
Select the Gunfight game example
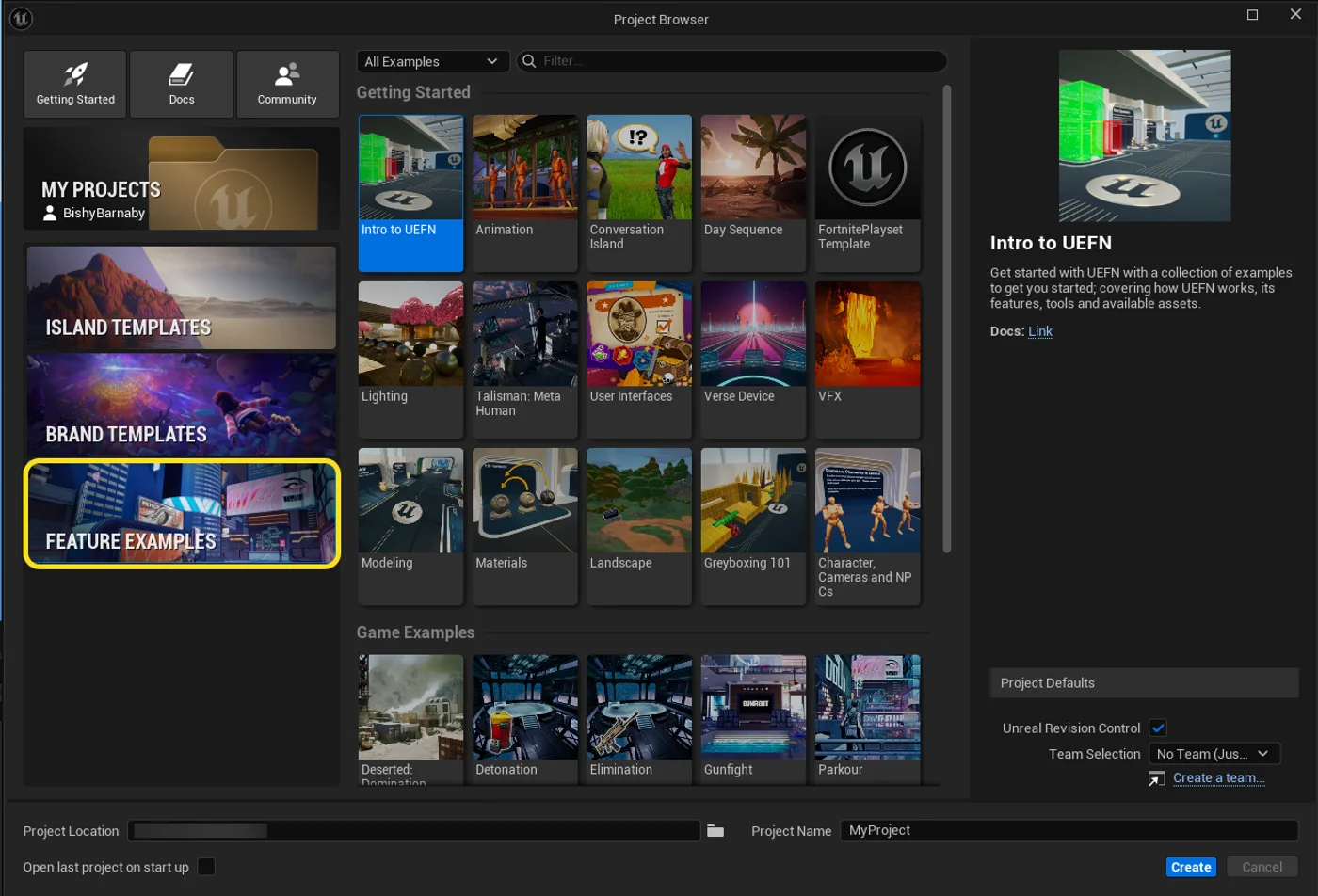coord(753,720)
